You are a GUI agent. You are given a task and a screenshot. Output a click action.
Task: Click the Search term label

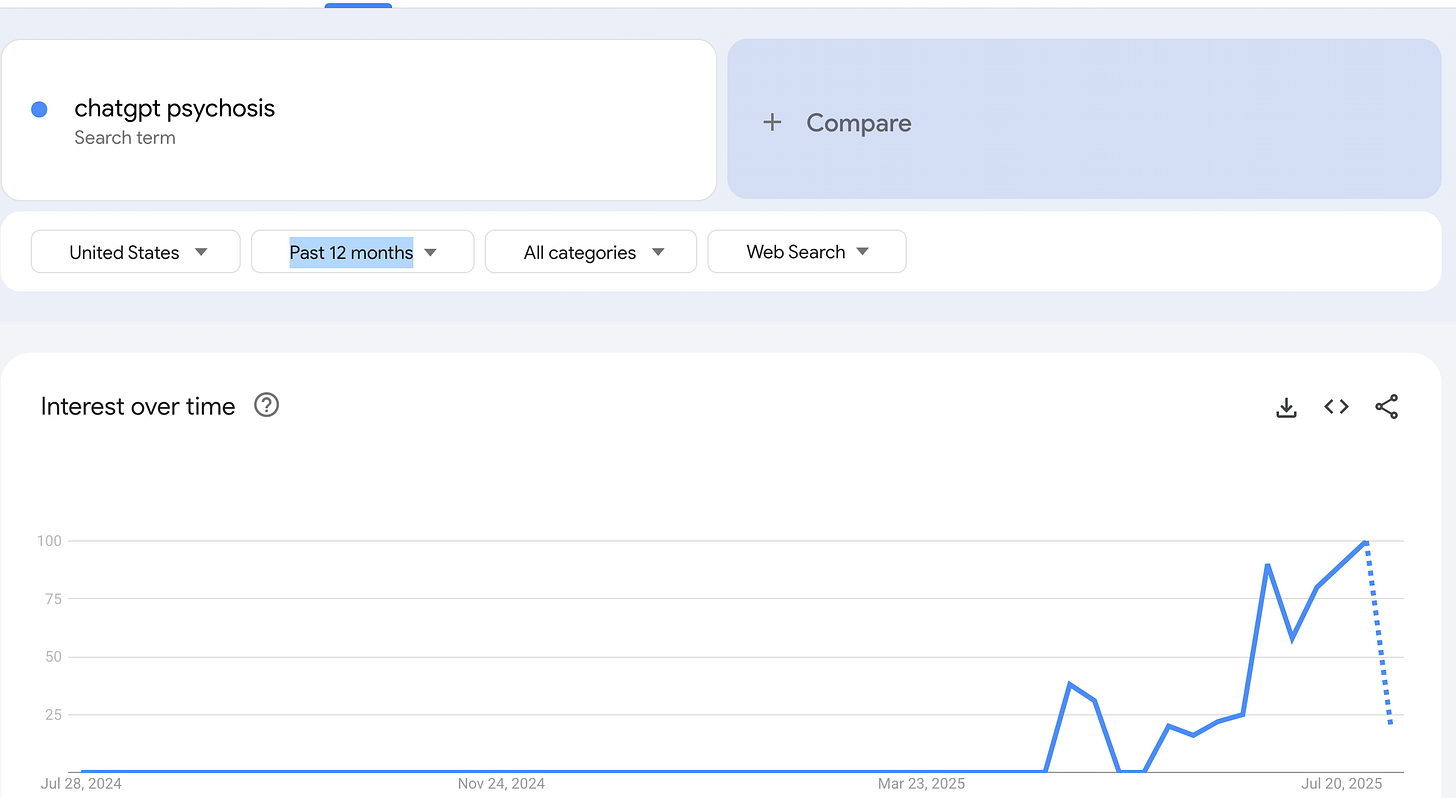(x=125, y=138)
